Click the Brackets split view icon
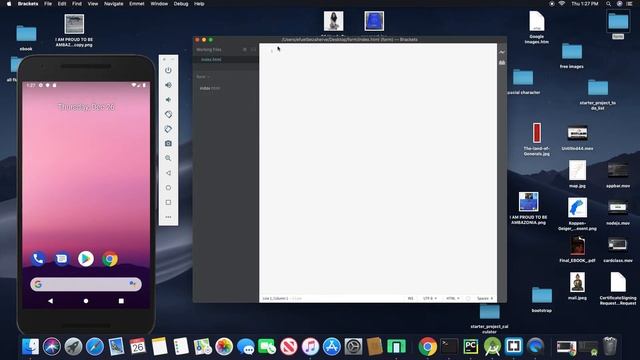 click(253, 49)
